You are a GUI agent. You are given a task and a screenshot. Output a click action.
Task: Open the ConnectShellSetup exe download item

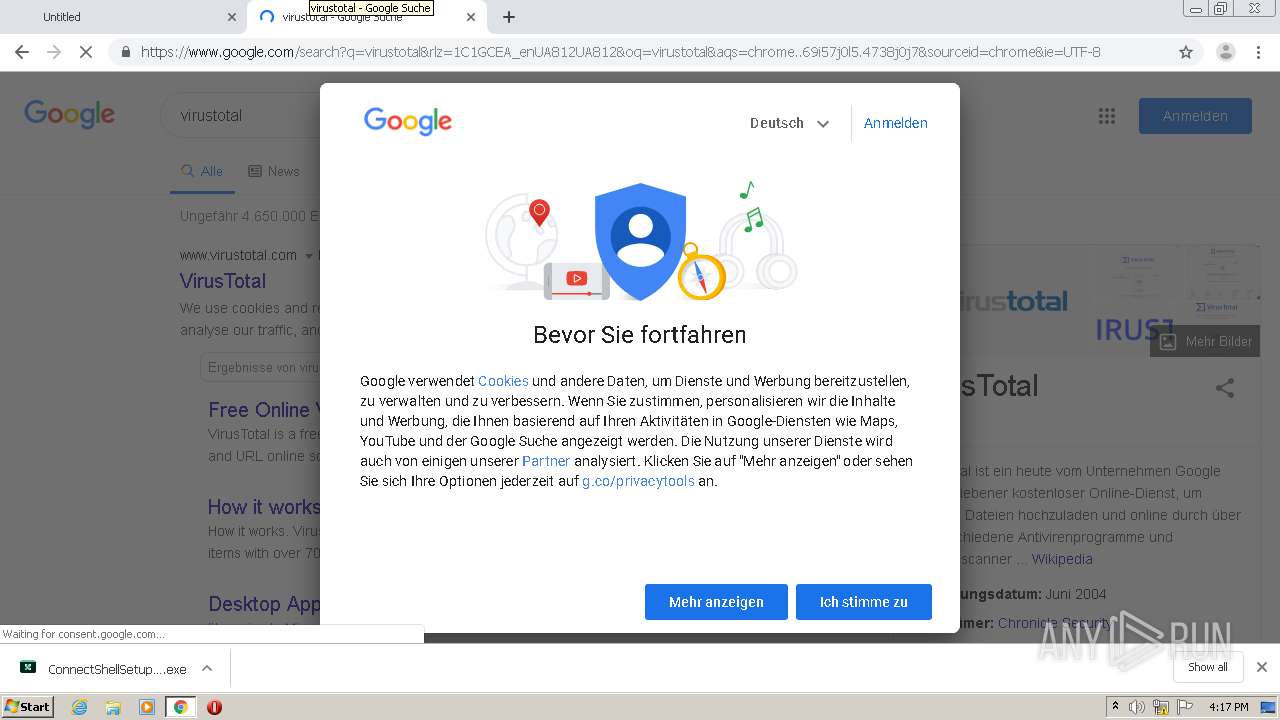point(104,669)
